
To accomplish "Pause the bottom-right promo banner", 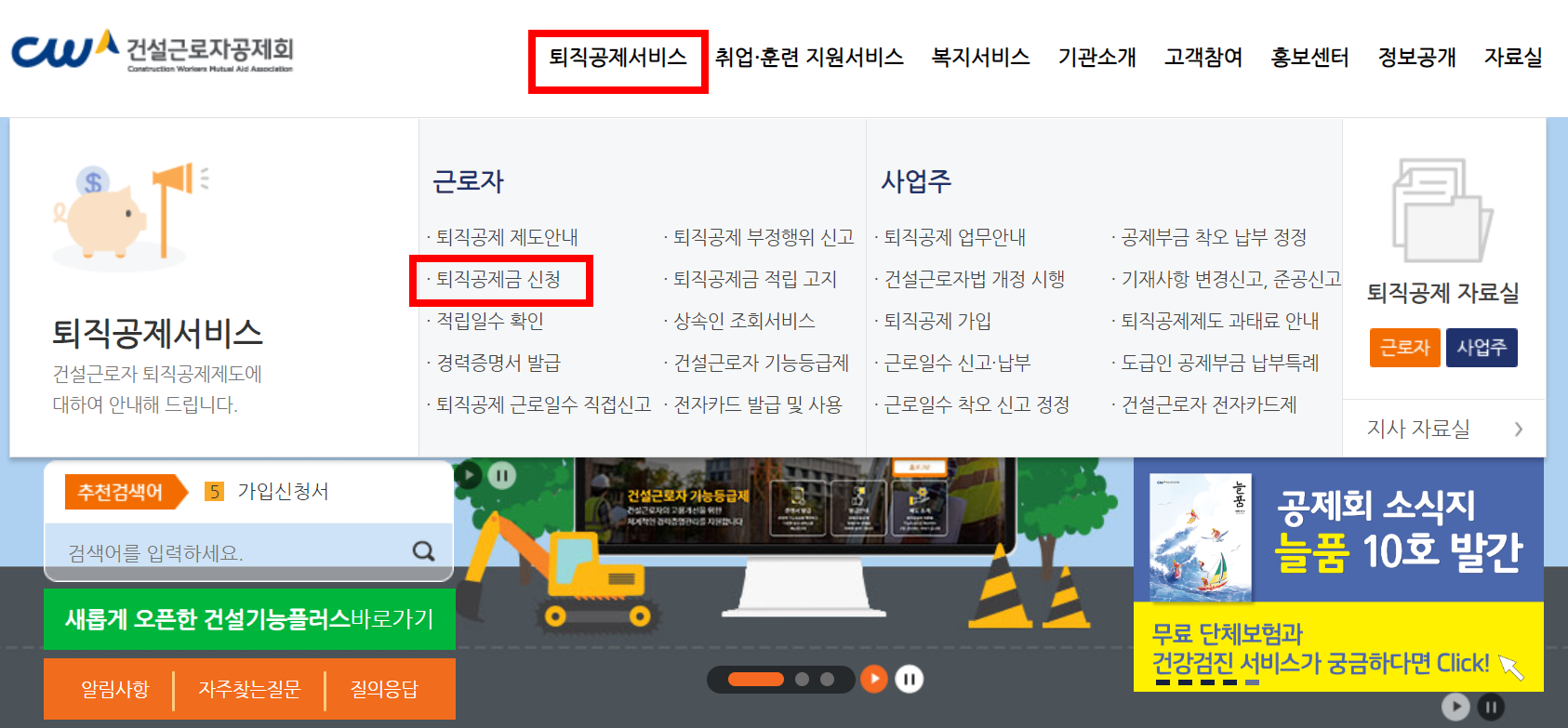I will click(1491, 708).
